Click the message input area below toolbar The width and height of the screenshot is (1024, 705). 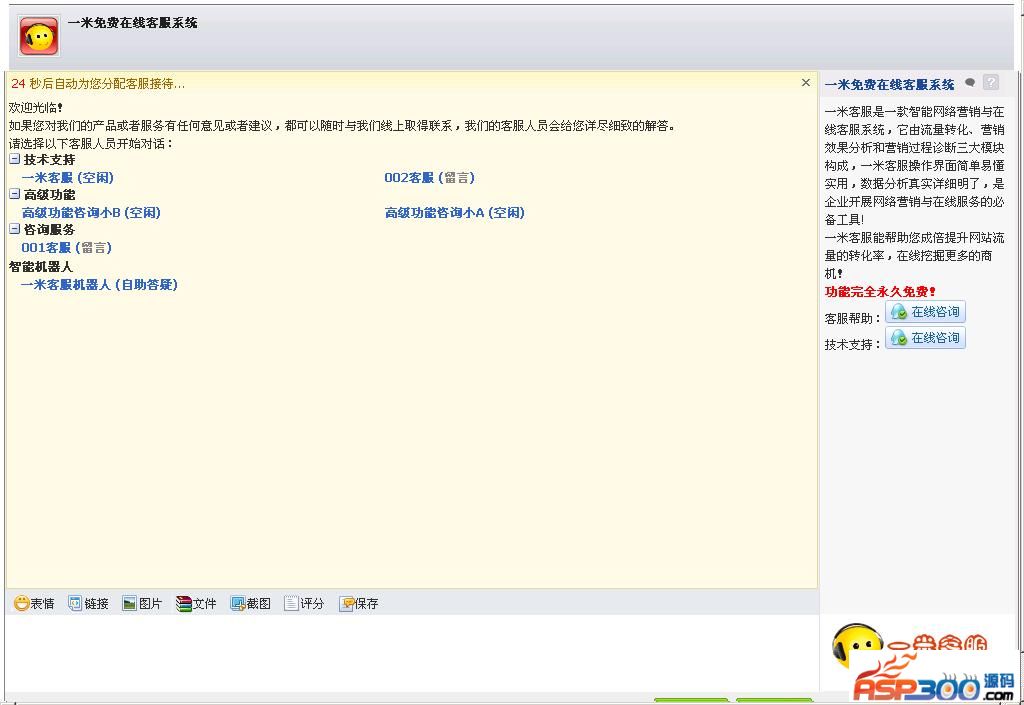(x=411, y=653)
